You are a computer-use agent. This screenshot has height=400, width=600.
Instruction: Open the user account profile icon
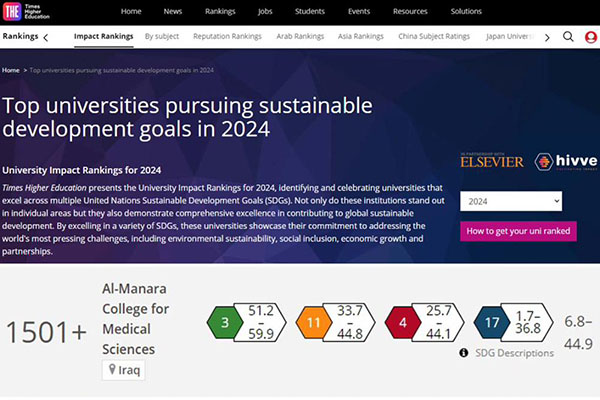[x=591, y=37]
